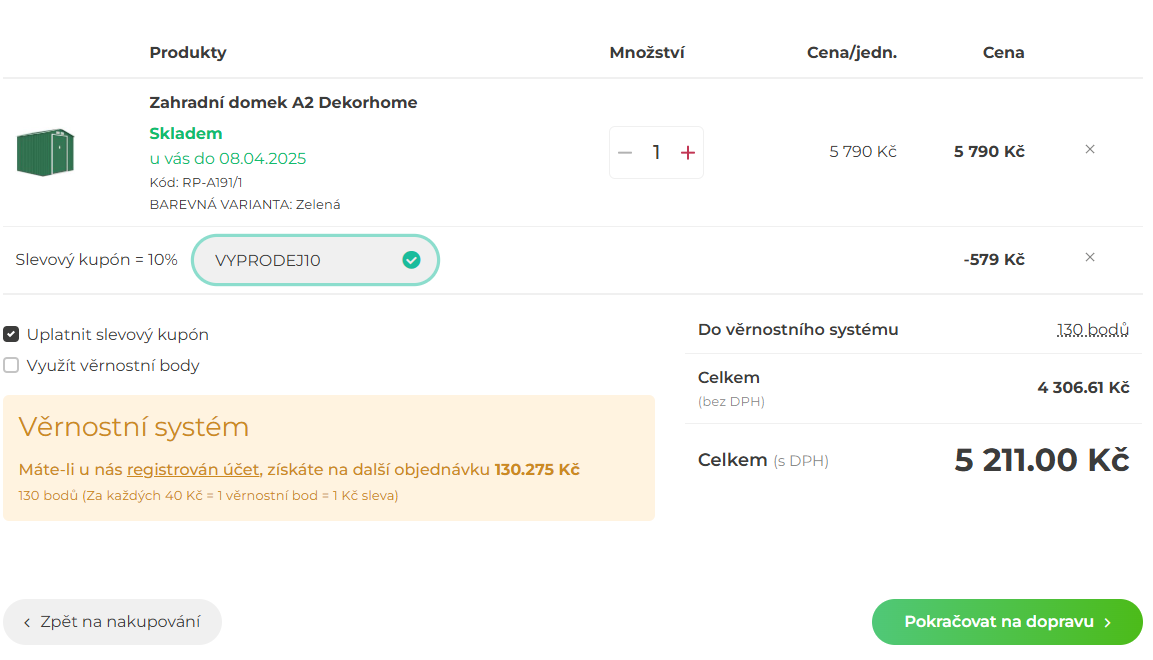Continue with Pokračovat na dopravu button

(x=1007, y=622)
